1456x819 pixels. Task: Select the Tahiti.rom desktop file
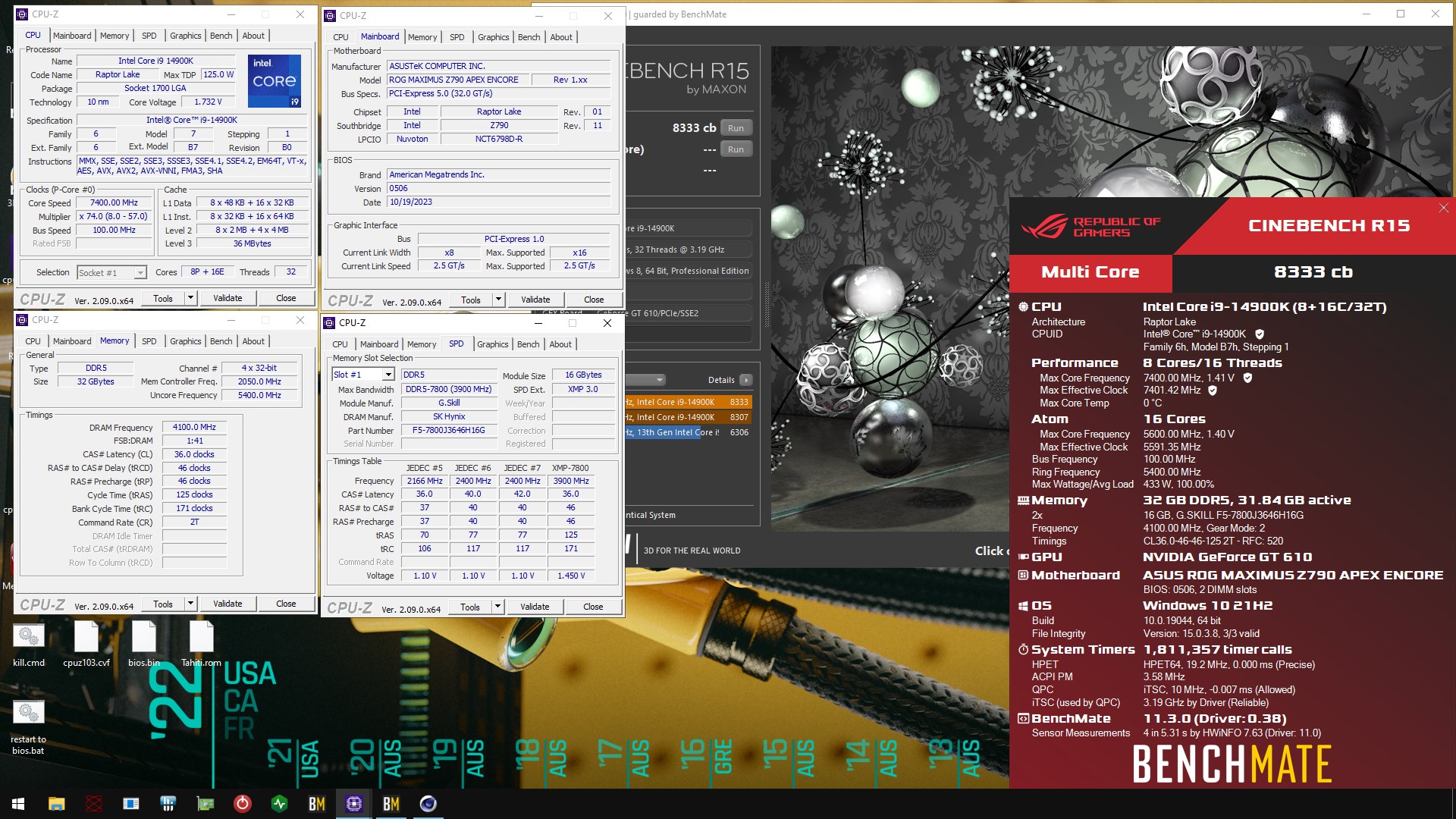tap(202, 645)
